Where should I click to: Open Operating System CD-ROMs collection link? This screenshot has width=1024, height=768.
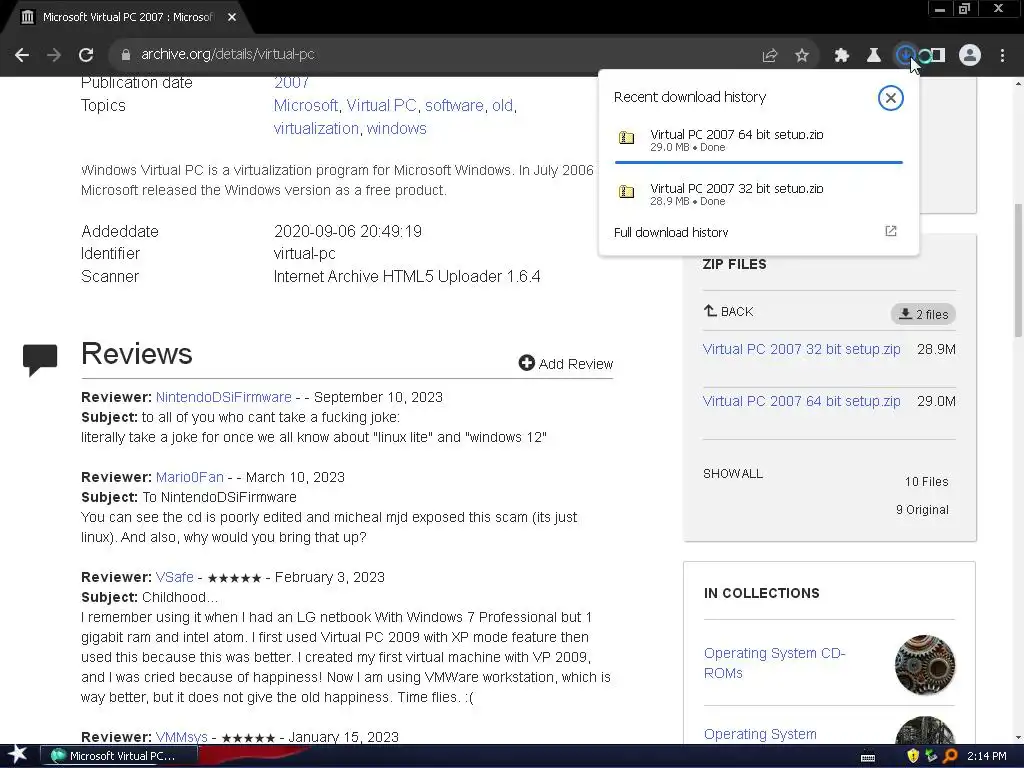[775, 663]
